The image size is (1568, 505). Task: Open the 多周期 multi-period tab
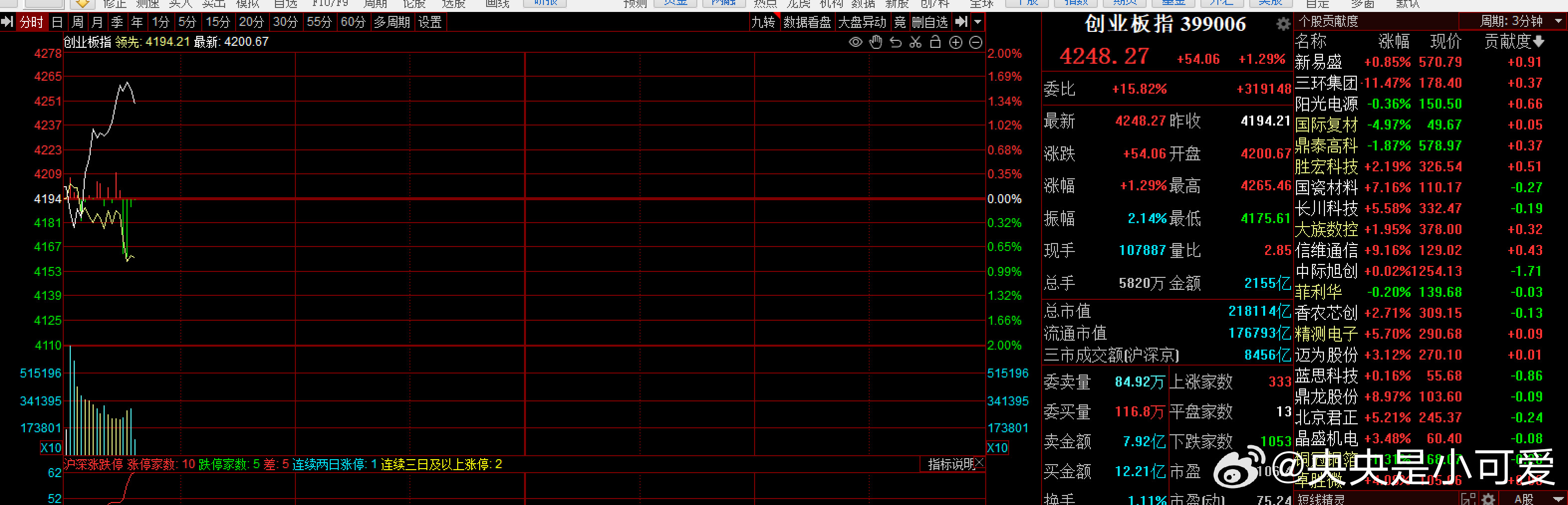point(392,22)
